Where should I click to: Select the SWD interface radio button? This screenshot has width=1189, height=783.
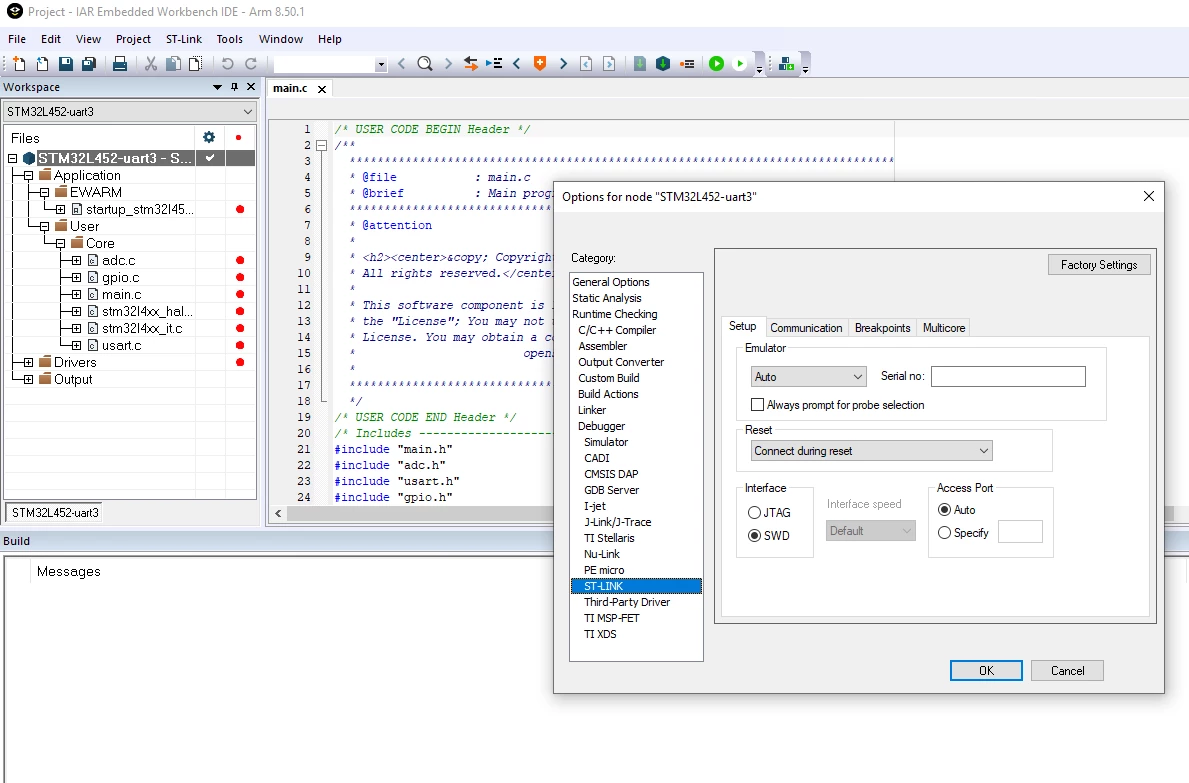click(754, 535)
